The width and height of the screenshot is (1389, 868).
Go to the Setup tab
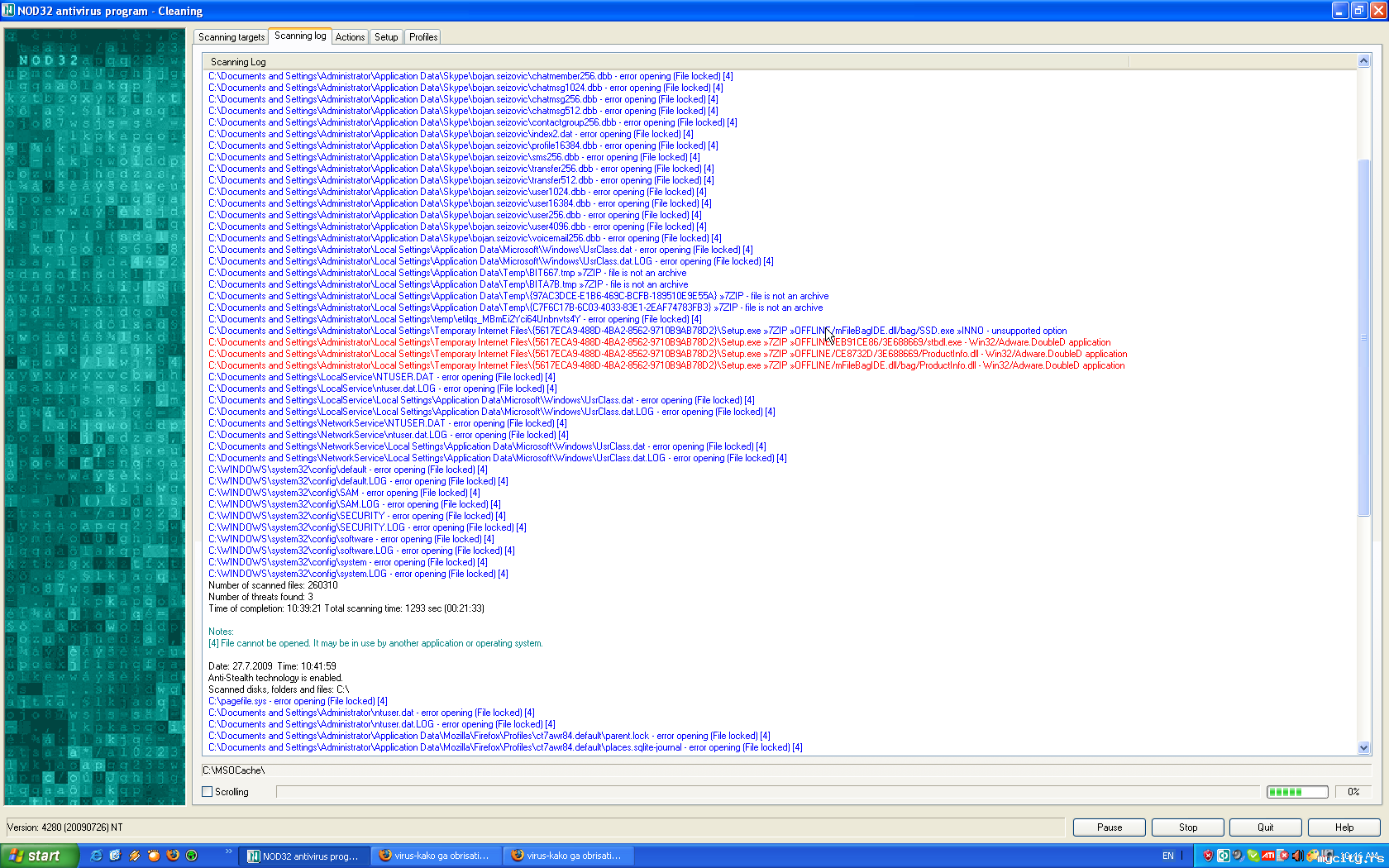[386, 37]
